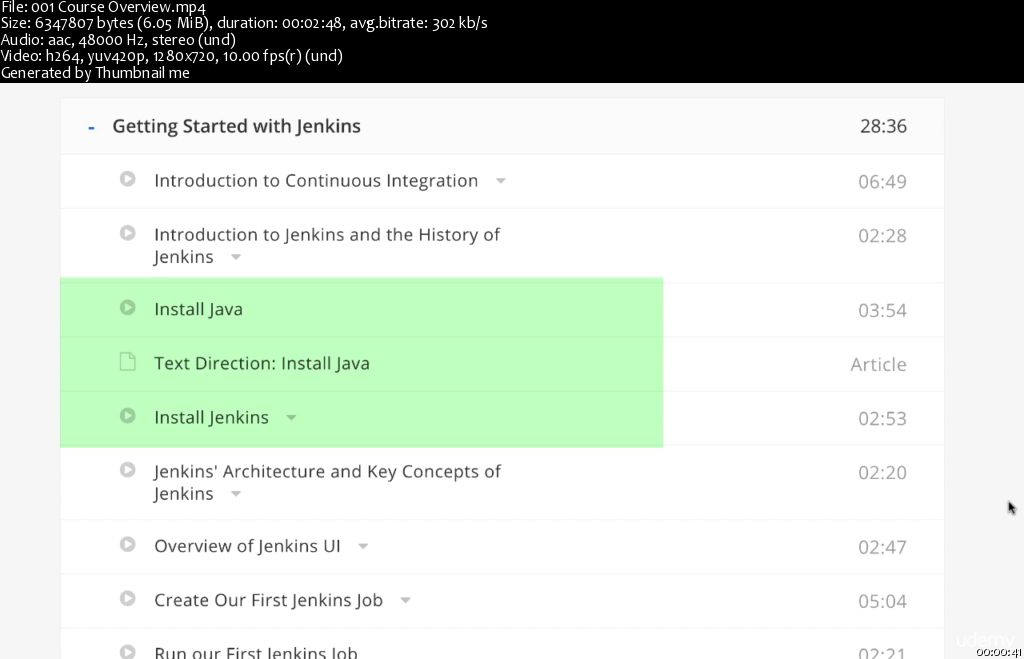
Task: Expand description arrow for Overview of Jenkins UI
Action: (x=363, y=547)
